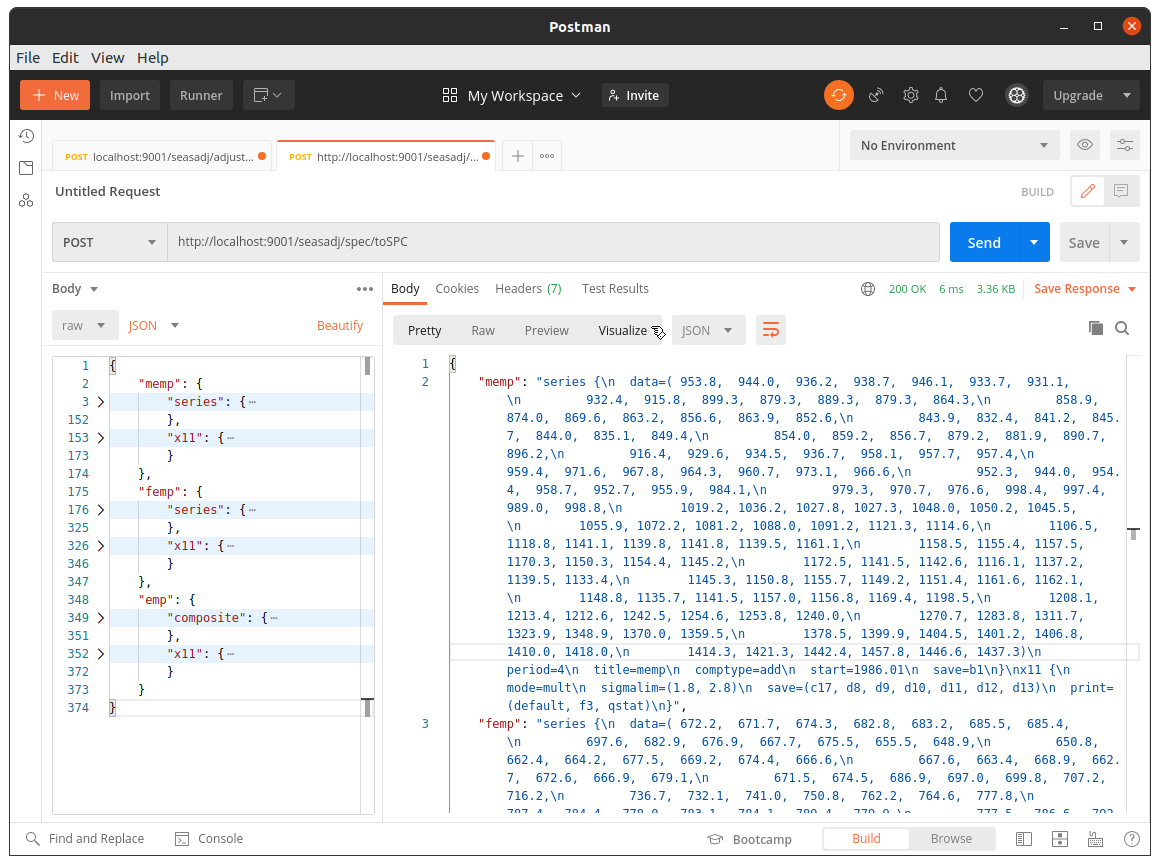Viewport: 1160px width, 865px height.
Task: Open request body options ellipsis
Action: point(365,289)
